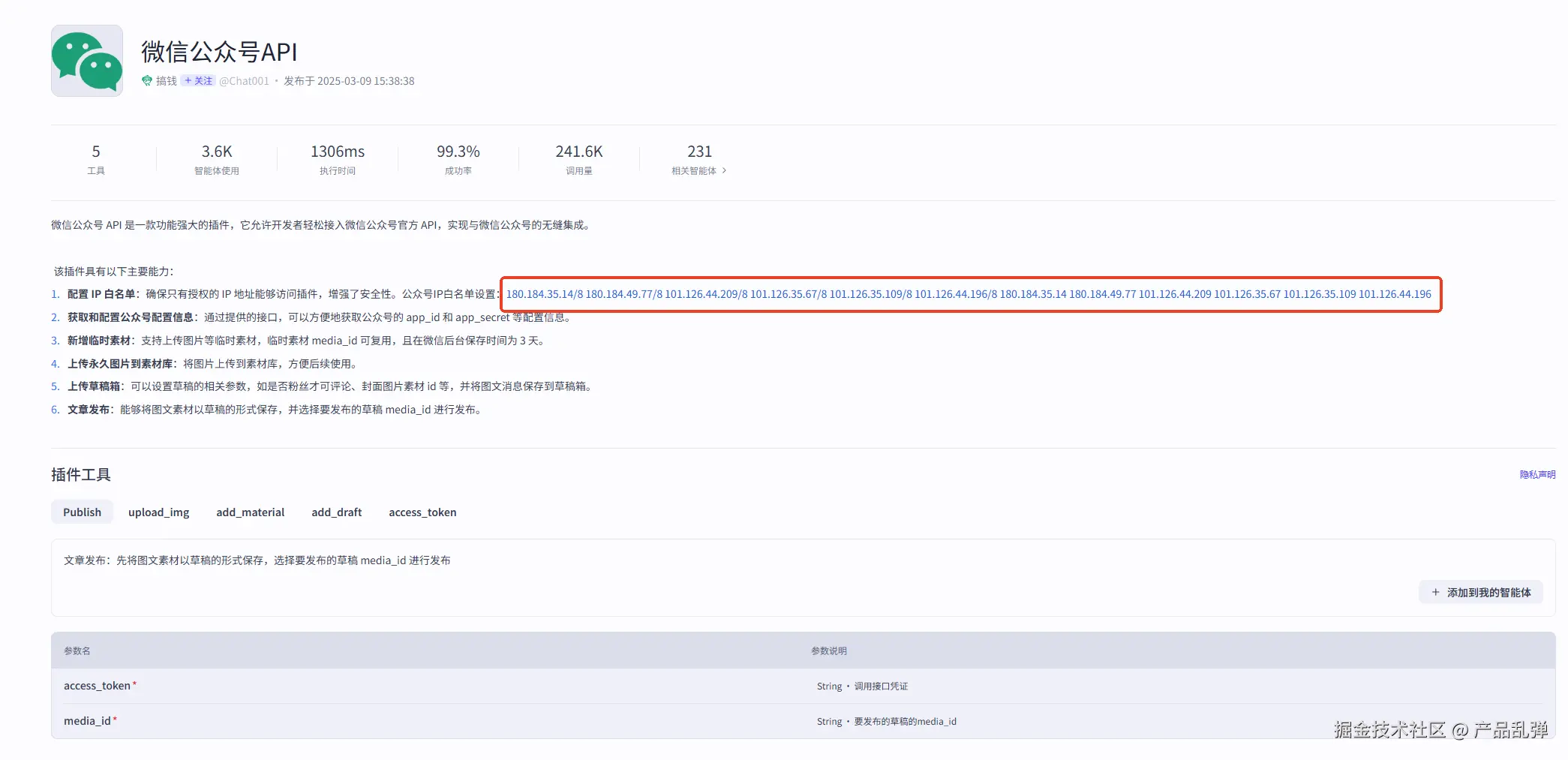Click 添加到我的智能体 button

(x=1481, y=593)
